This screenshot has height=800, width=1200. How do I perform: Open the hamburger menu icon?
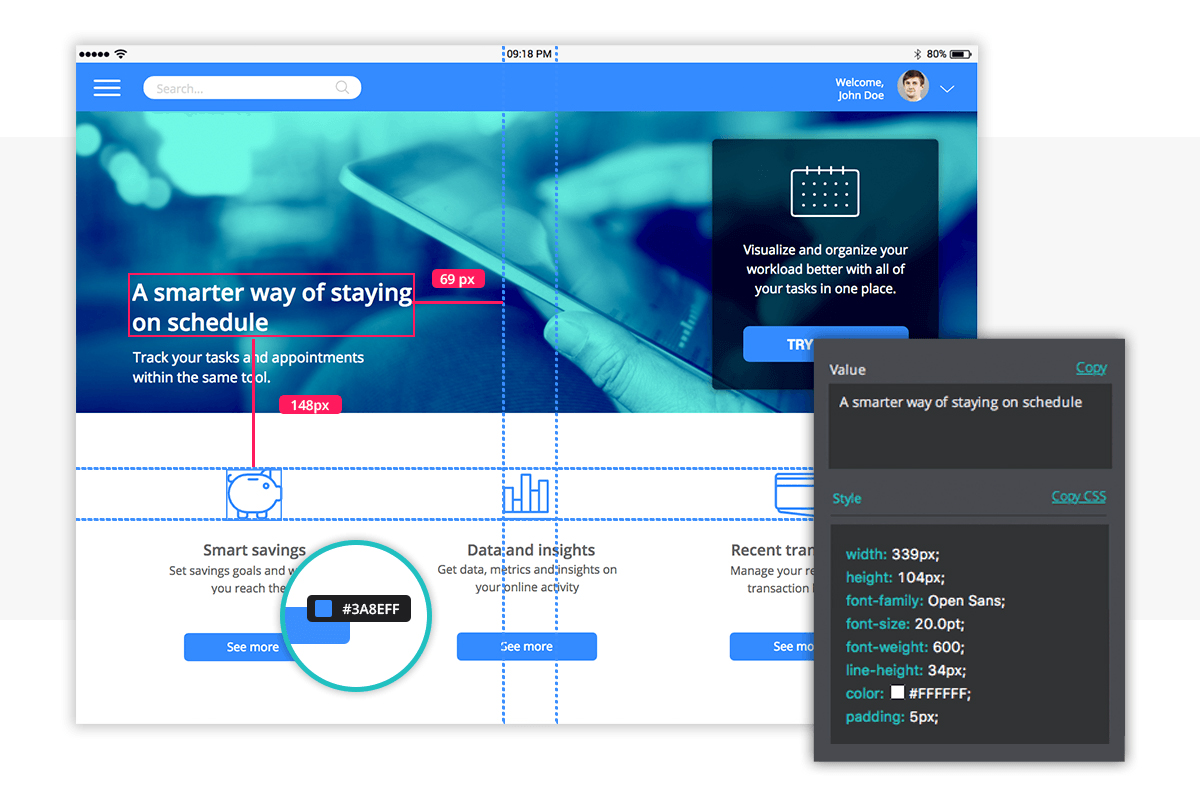pos(107,88)
